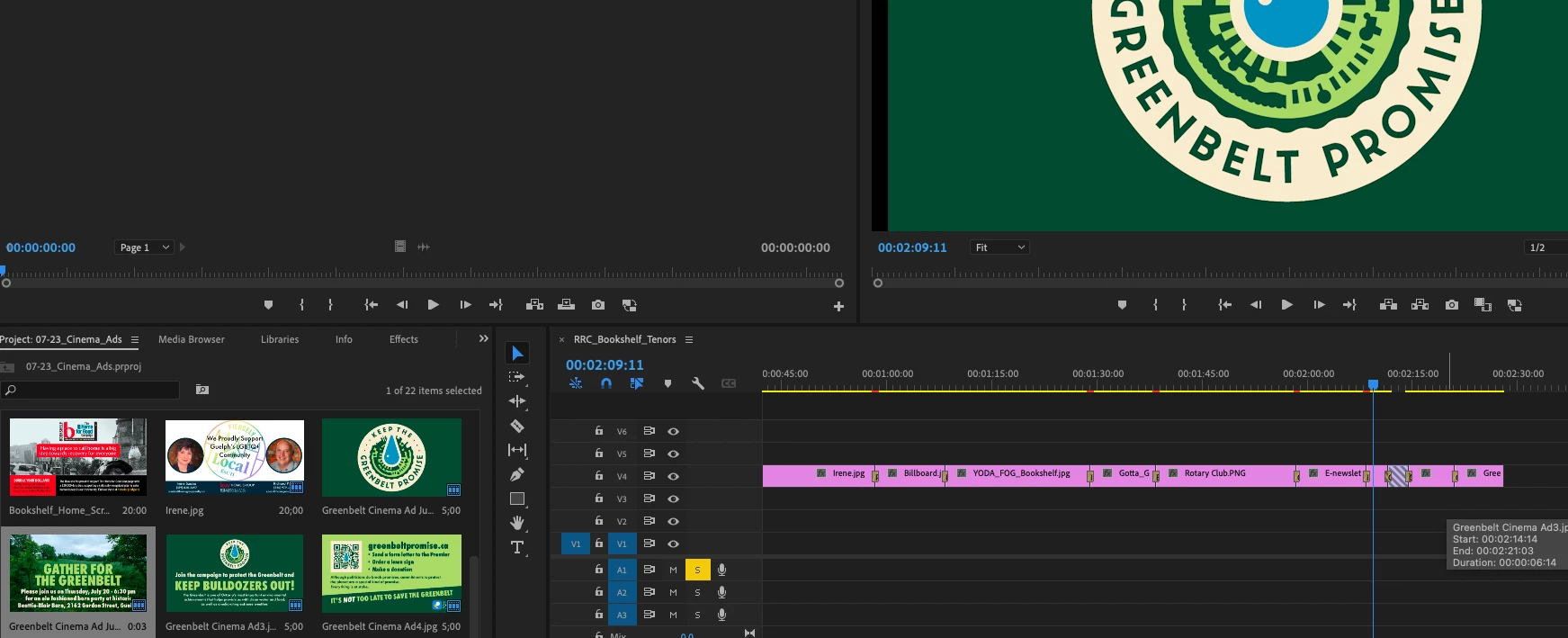This screenshot has width=1568, height=638.
Task: Select Greenbelt Cinema Ad4.jpg thumbnail
Action: (x=391, y=573)
